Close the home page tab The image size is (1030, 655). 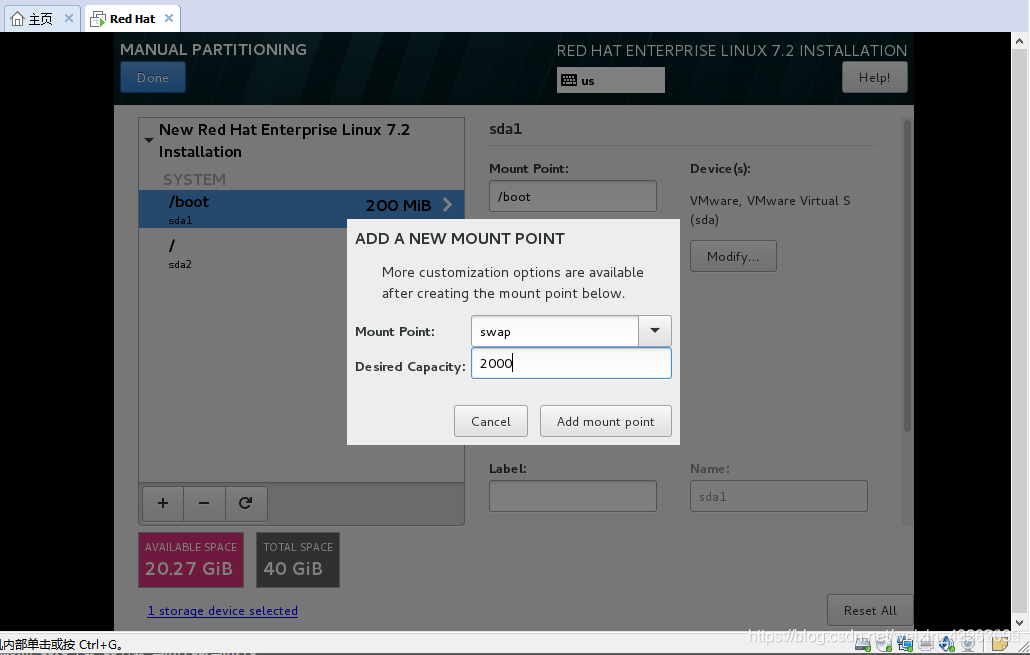68,18
